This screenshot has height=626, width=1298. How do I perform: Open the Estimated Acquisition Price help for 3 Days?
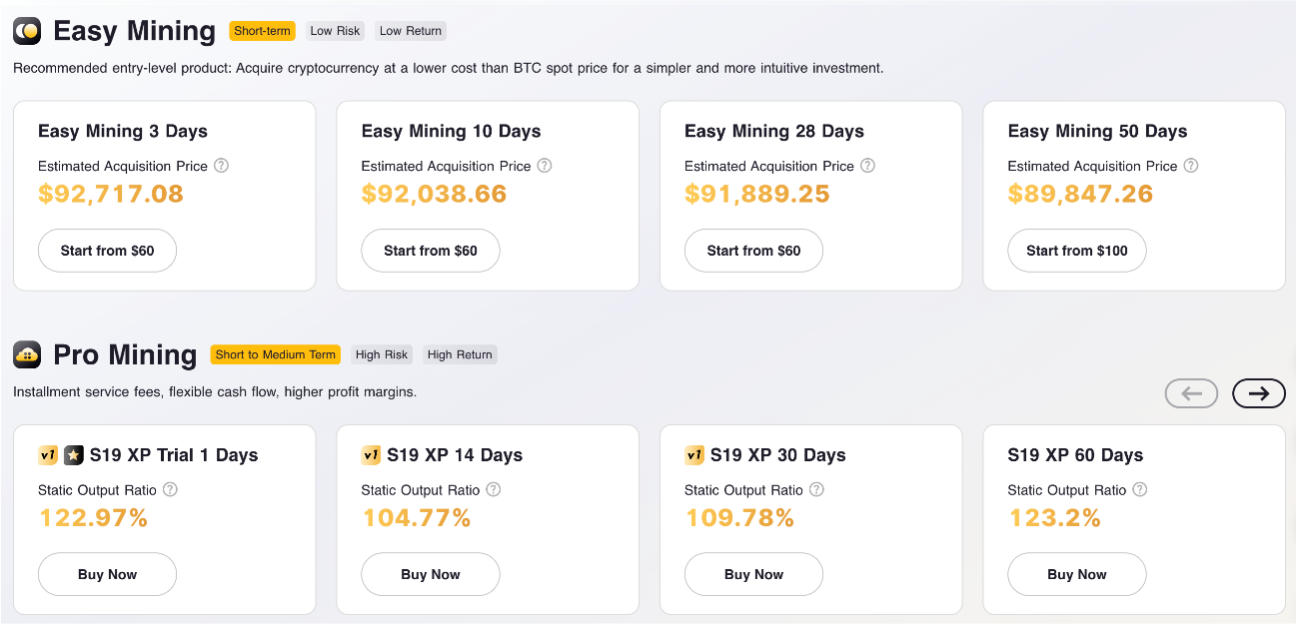222,166
